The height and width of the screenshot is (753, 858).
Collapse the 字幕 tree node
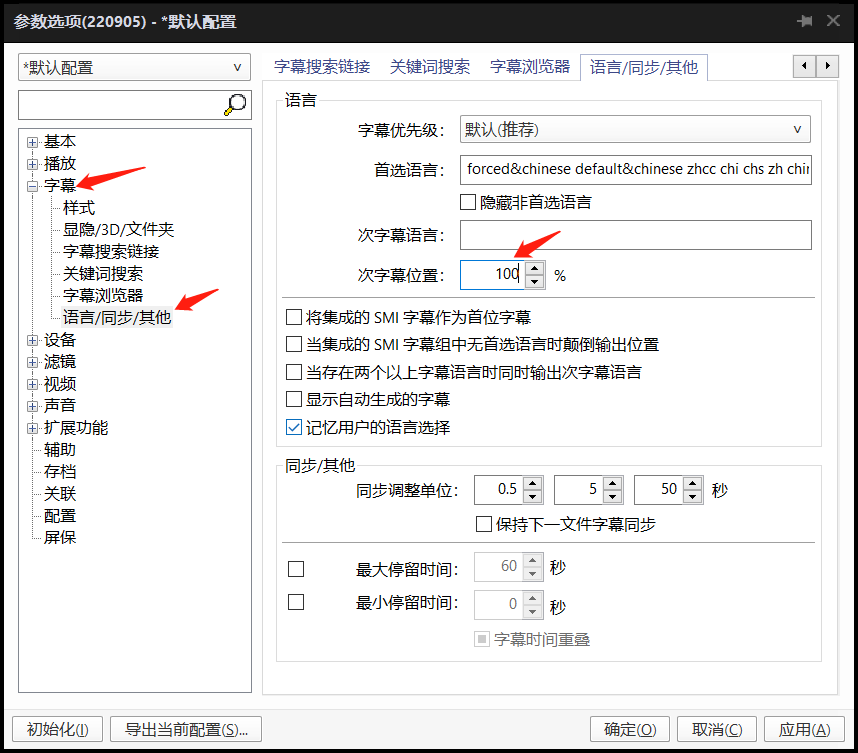[33, 186]
